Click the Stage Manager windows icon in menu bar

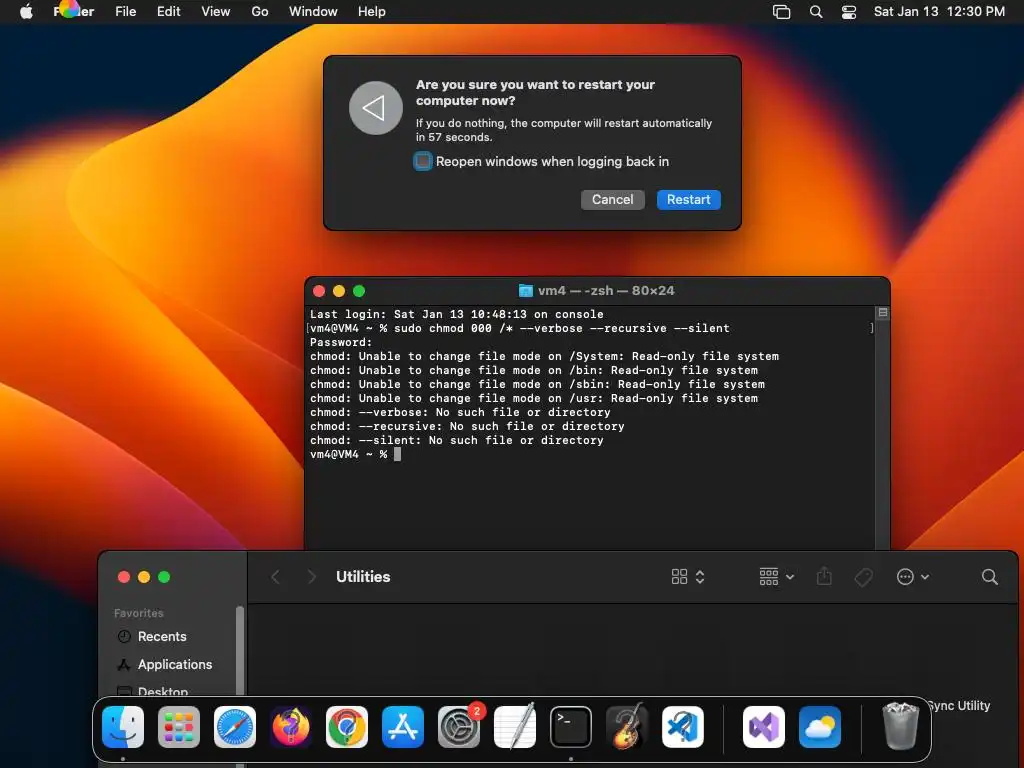[x=782, y=12]
